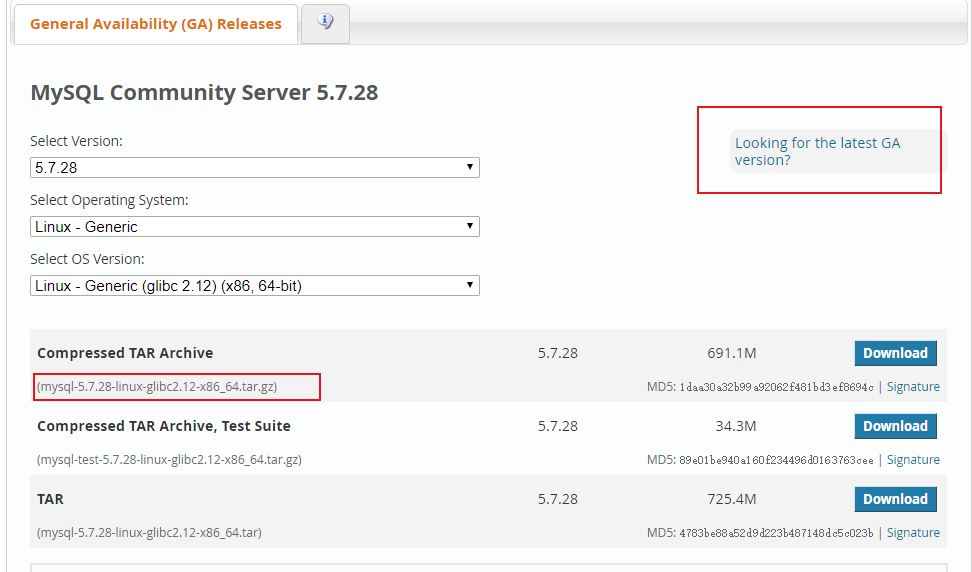This screenshot has height=572, width=972.
Task: Select filename mysql-test-5.7.28-linux-glibc2.12-x86_64.tar.gz
Action: [x=169, y=460]
